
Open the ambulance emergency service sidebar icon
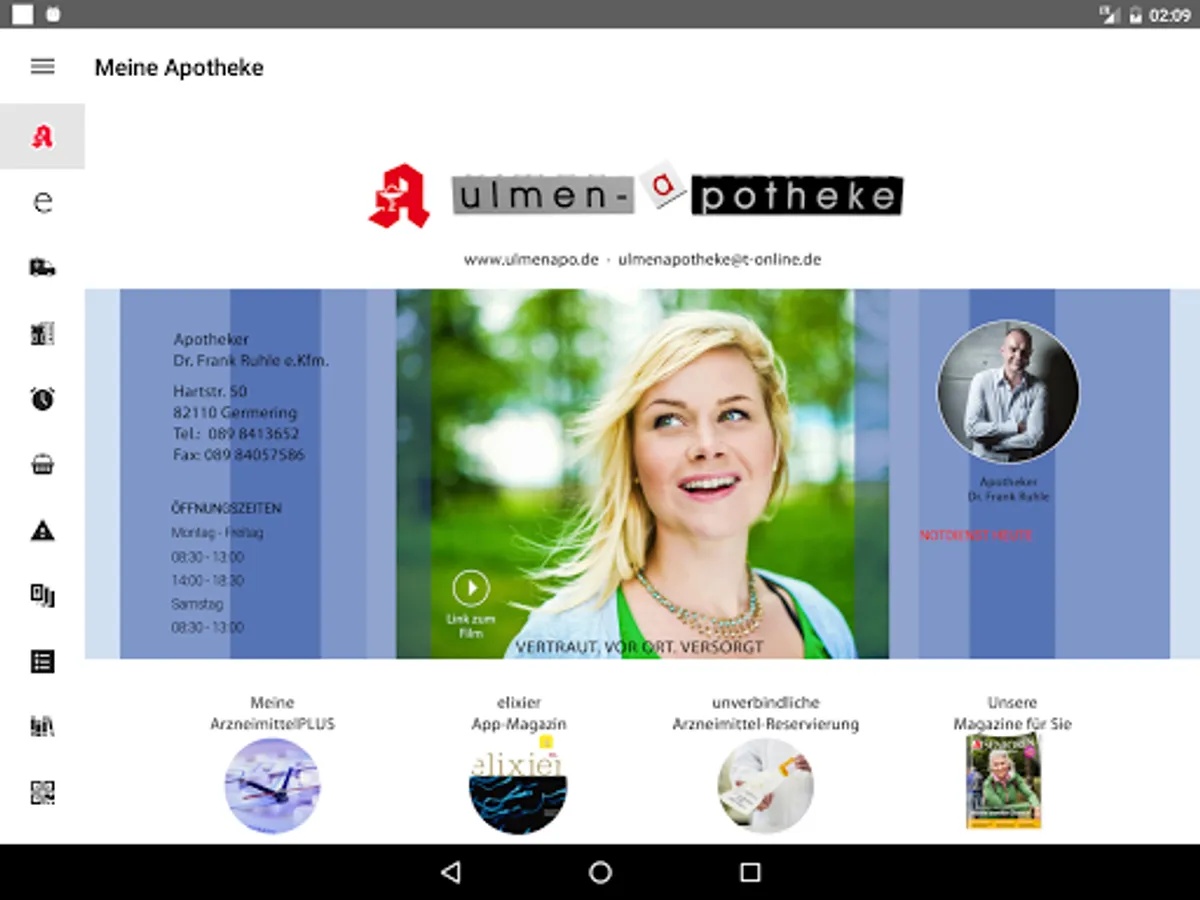click(42, 268)
